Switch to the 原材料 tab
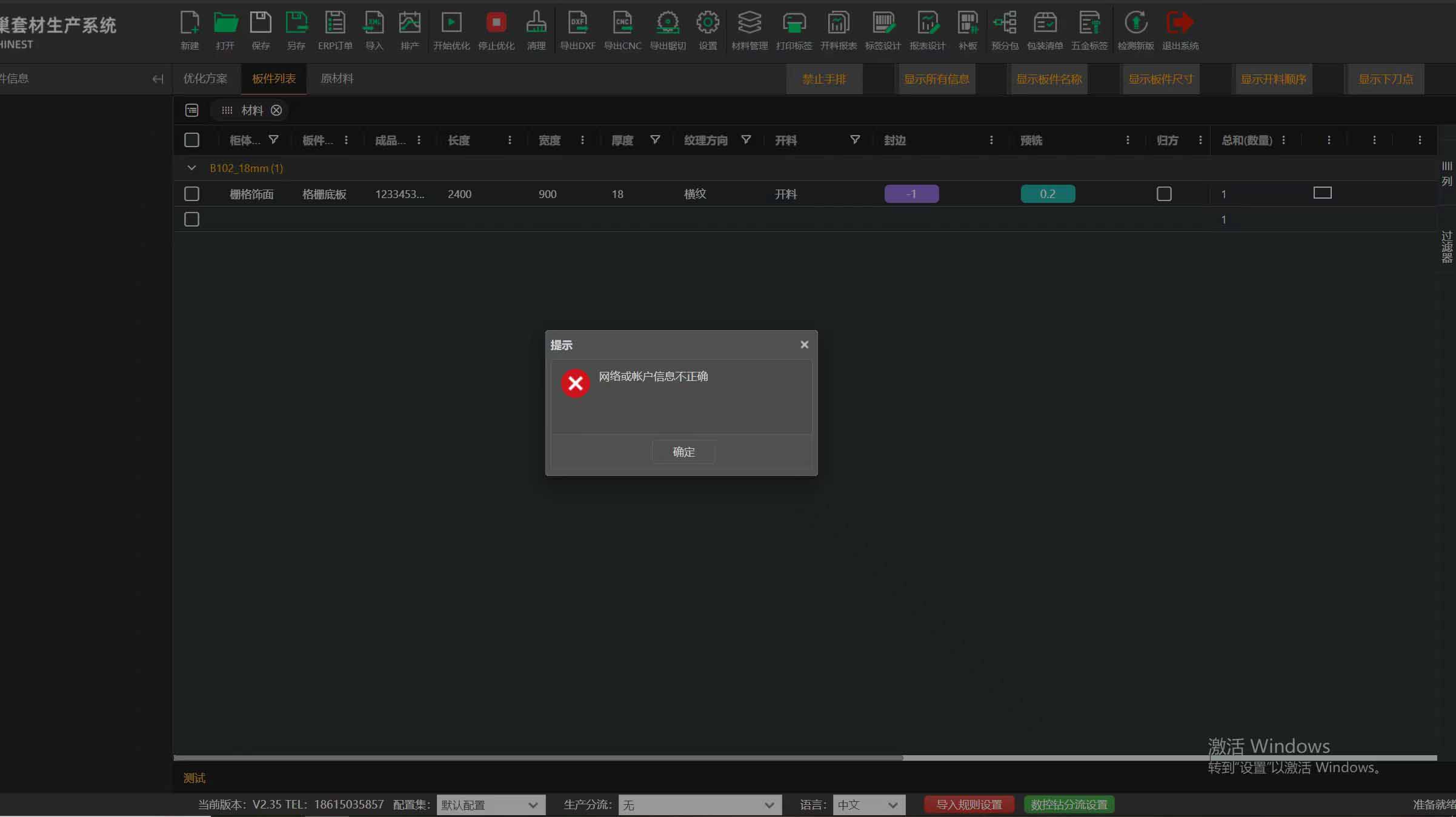Viewport: 1456px width, 817px height. 337,79
